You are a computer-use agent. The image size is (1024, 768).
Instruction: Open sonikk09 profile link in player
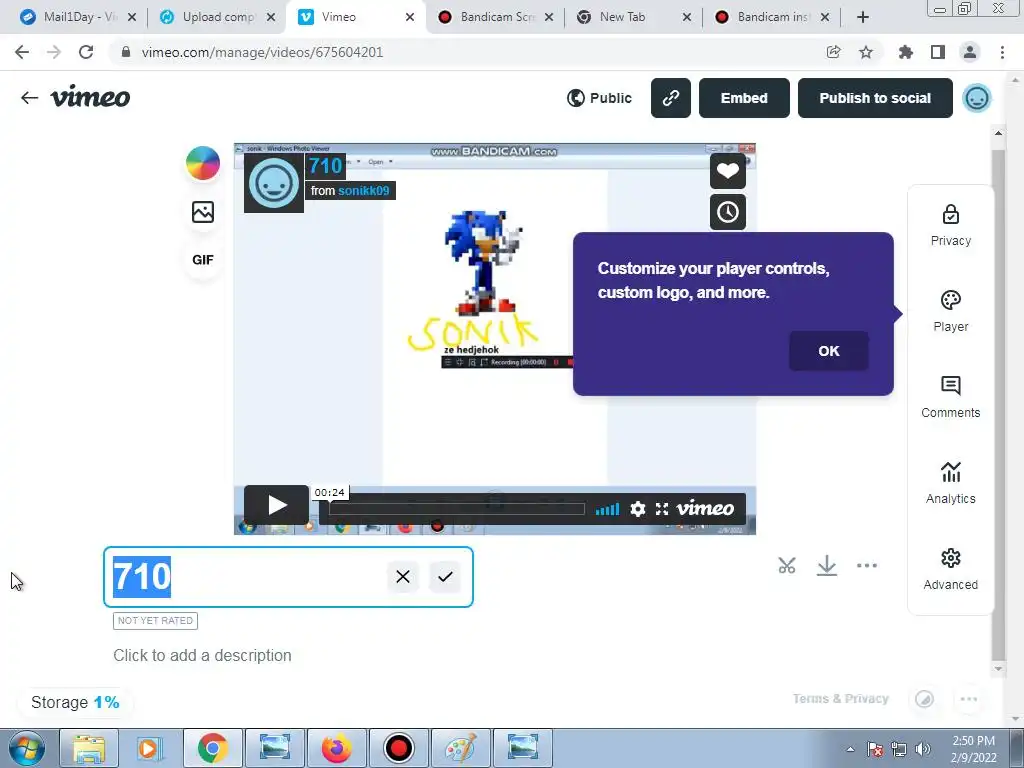point(364,191)
